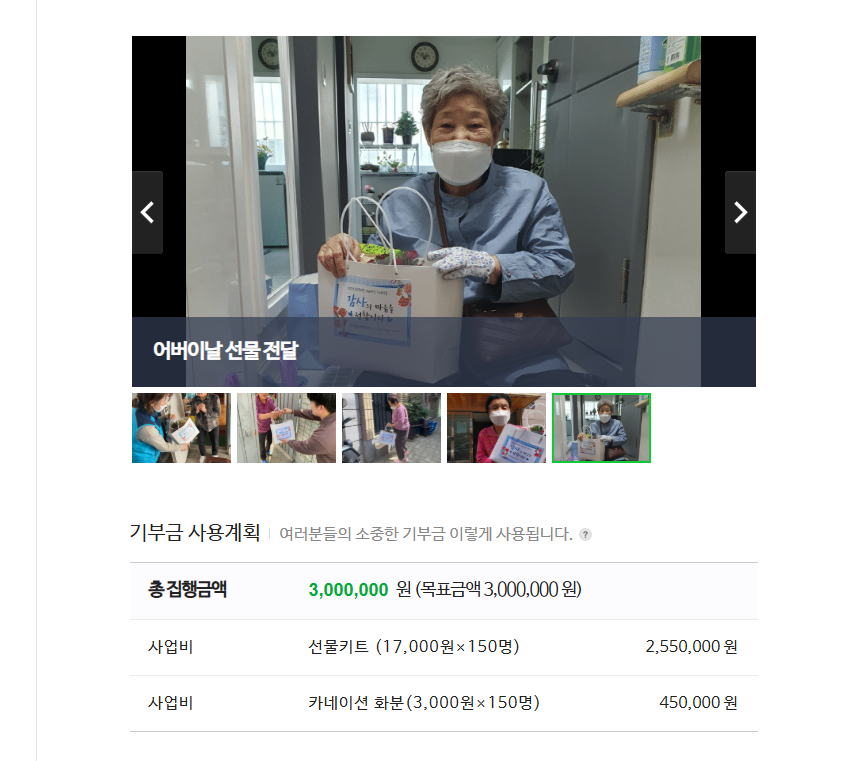This screenshot has width=850, height=761.
Task: Click the 사업비 label in the 선물키트 row
Action: [170, 647]
